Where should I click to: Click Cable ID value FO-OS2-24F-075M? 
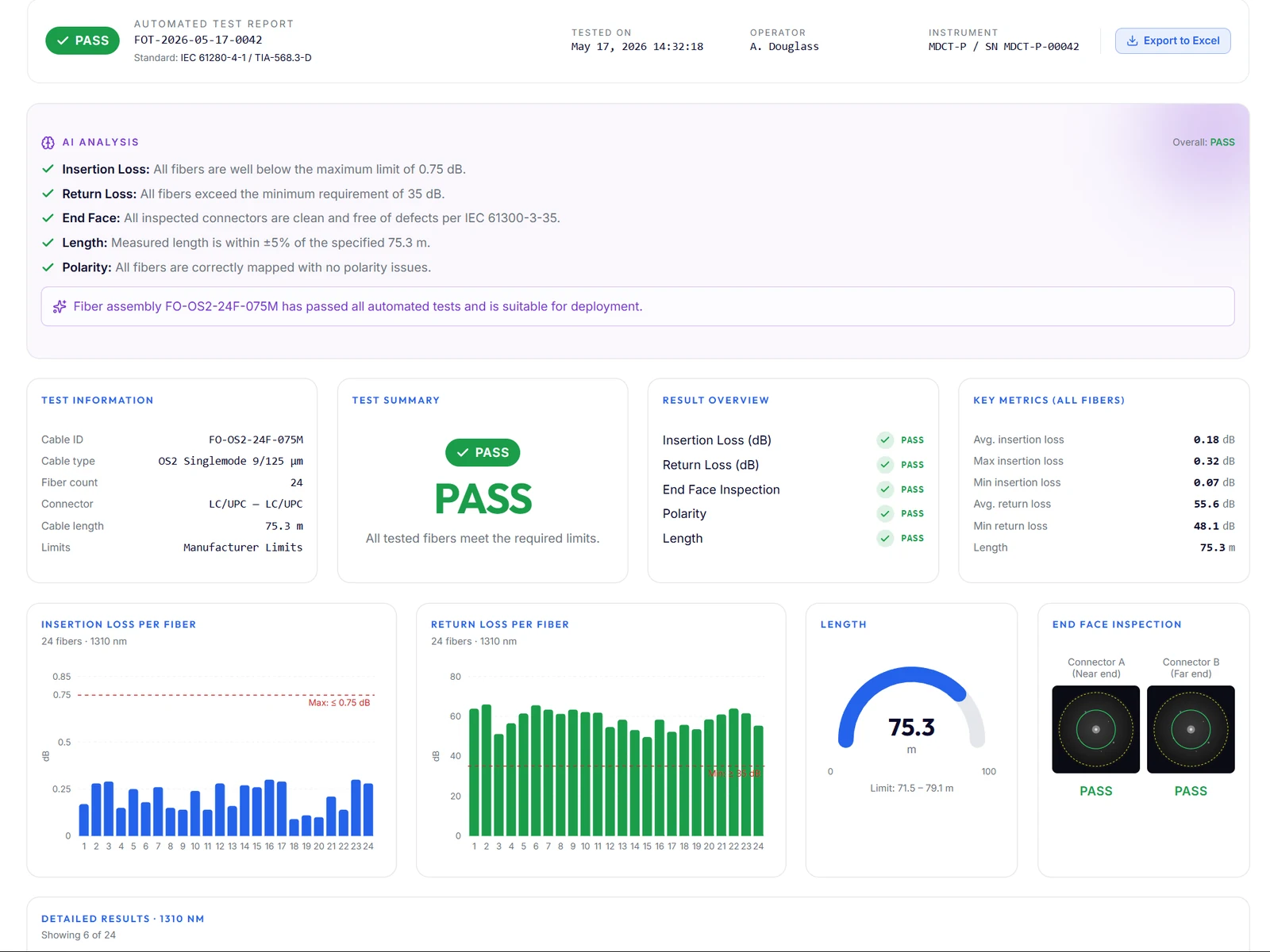tap(256, 440)
